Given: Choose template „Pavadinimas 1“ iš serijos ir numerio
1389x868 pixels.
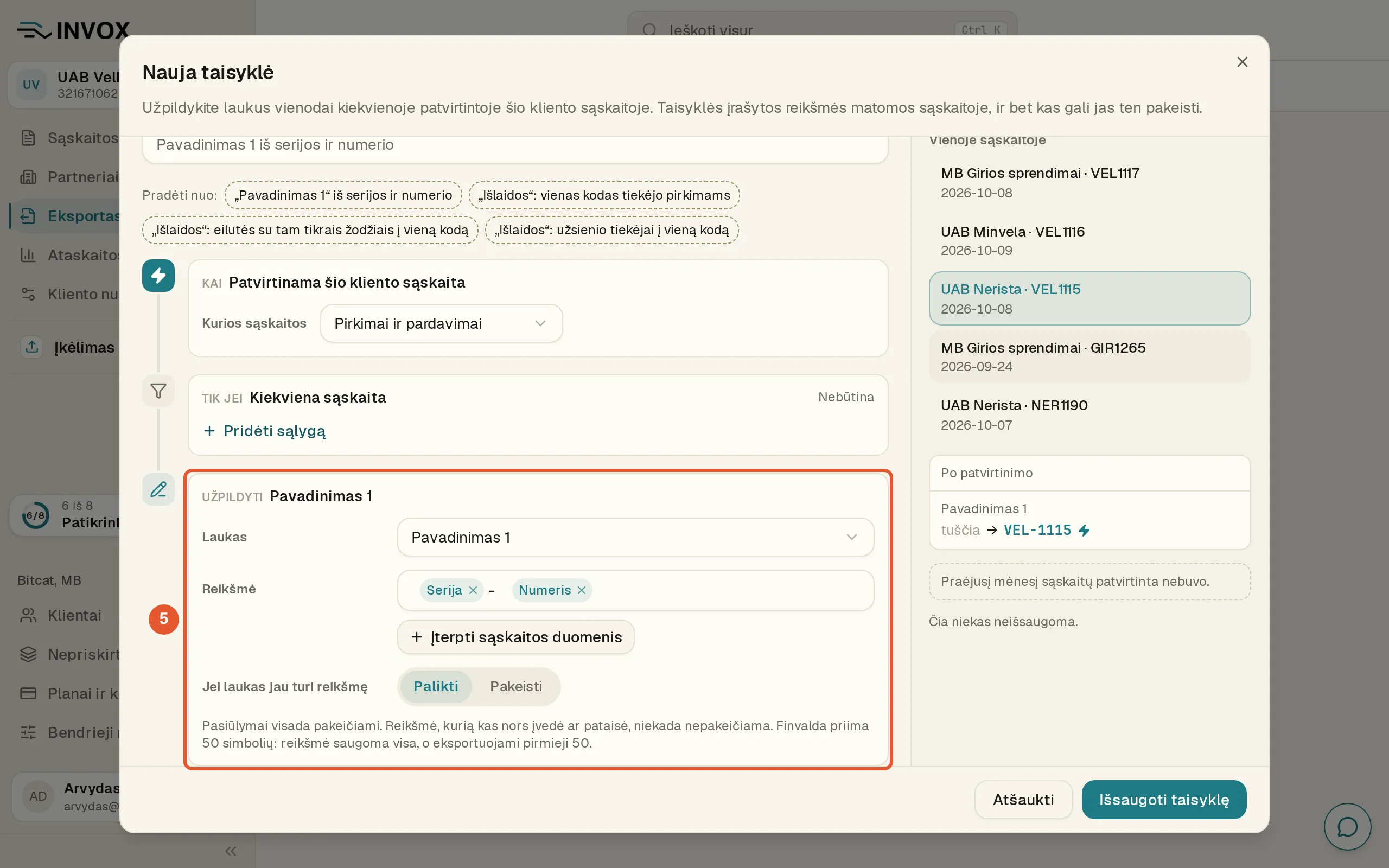Looking at the screenshot, I should (x=343, y=195).
